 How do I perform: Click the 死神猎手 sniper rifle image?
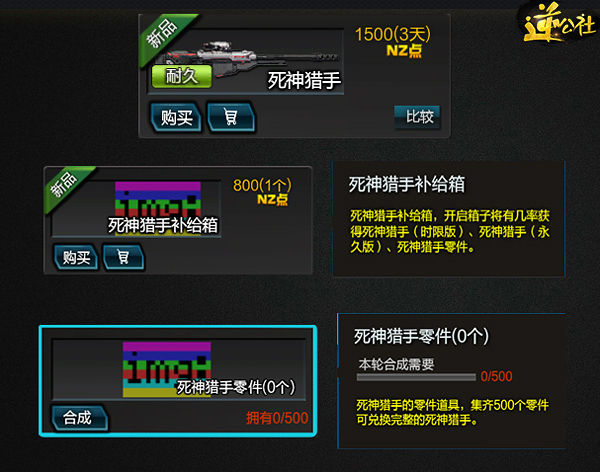pos(249,58)
